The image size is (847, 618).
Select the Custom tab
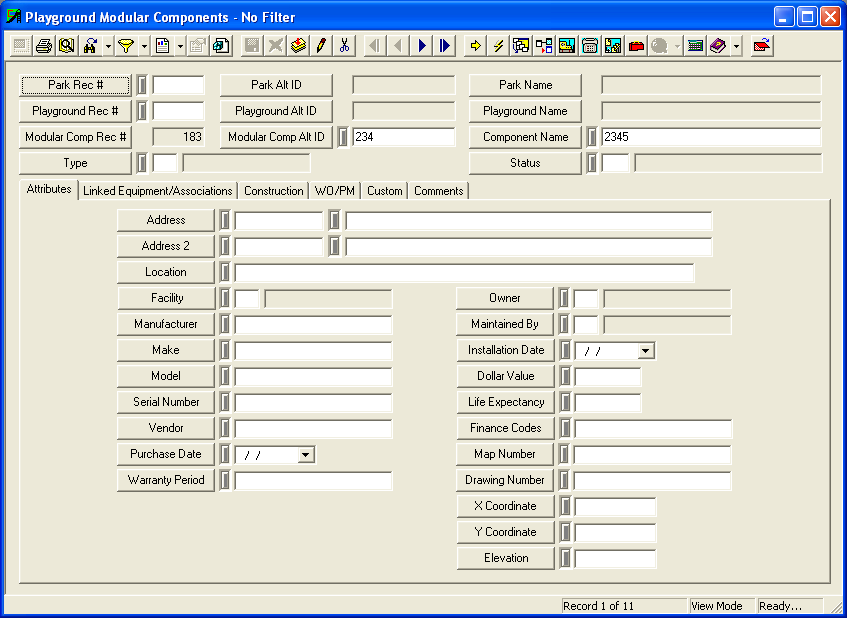[x=385, y=191]
